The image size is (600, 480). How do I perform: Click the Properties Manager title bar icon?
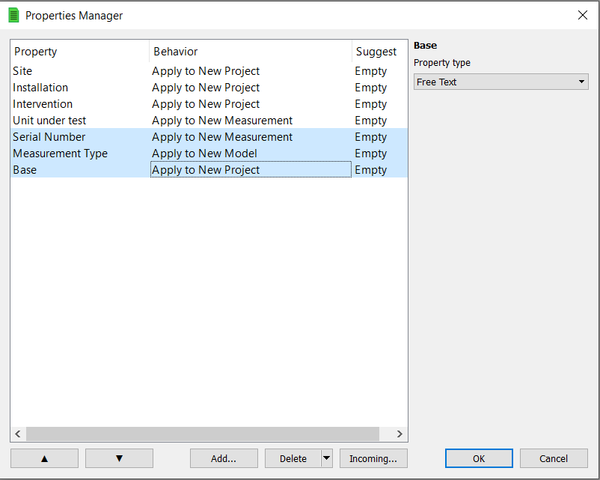coord(13,15)
